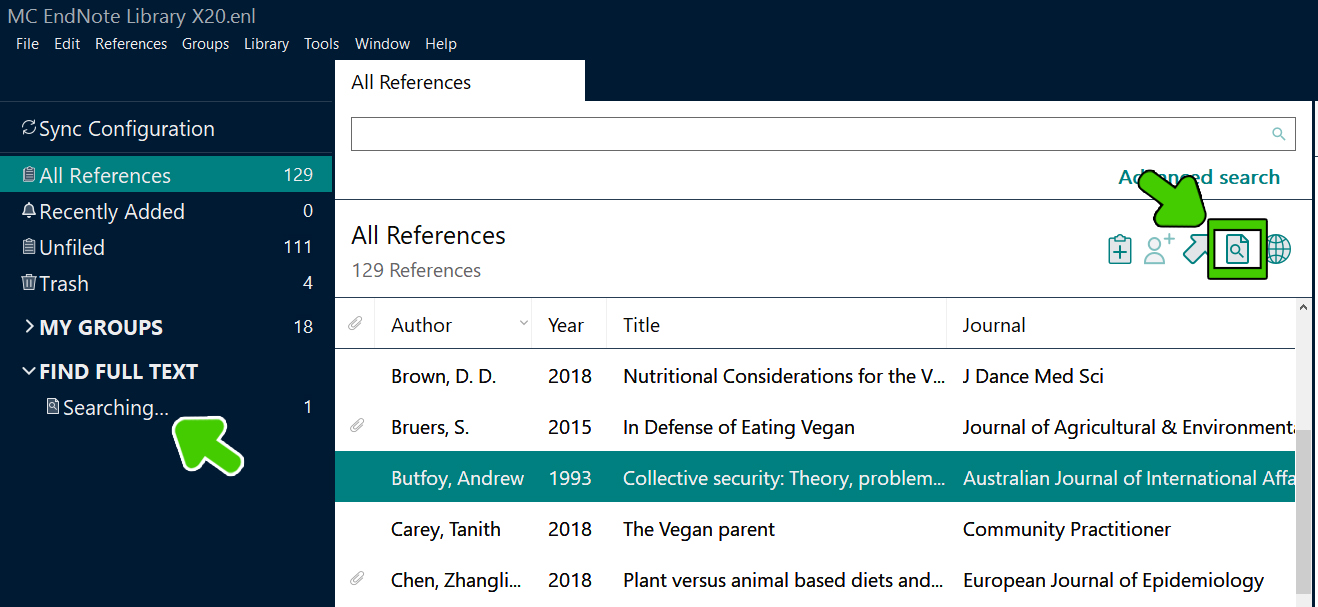Click the Online search globe icon
The width and height of the screenshot is (1318, 607).
point(1278,249)
